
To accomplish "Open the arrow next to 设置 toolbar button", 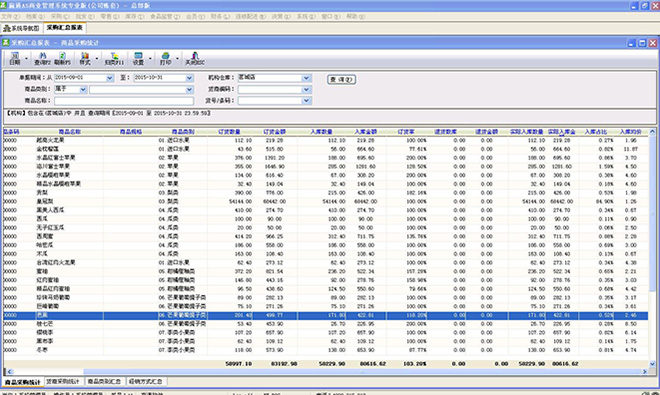I will pos(150,59).
